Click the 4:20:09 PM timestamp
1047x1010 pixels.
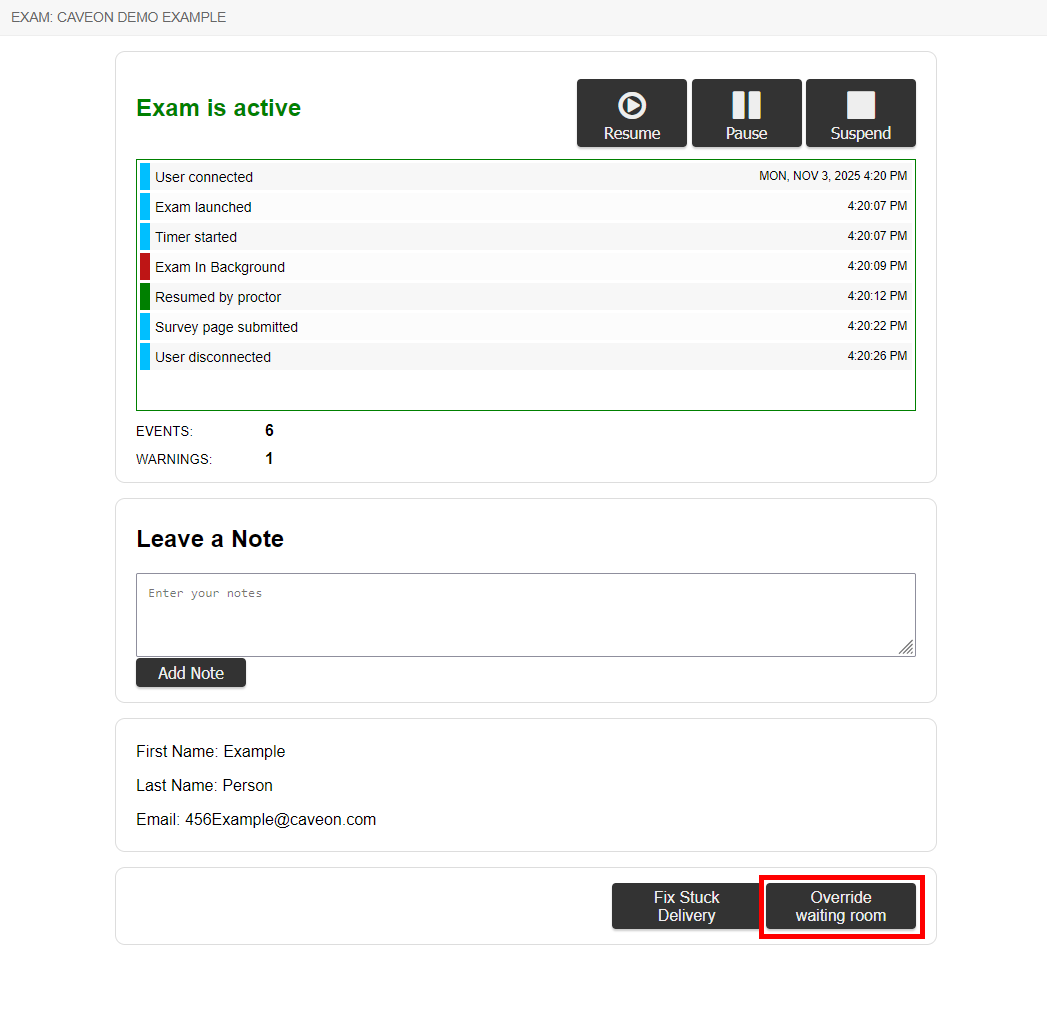click(877, 266)
